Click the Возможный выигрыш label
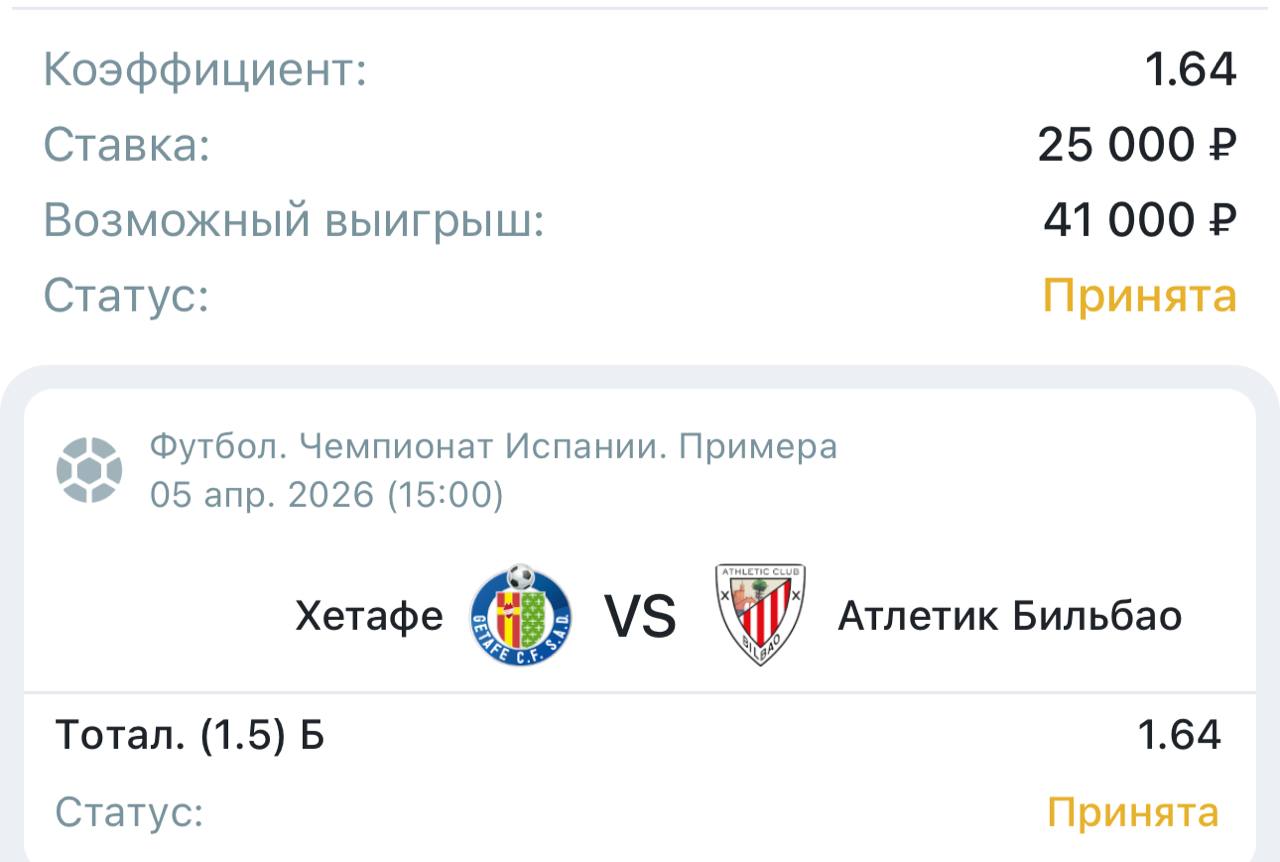This screenshot has height=862, width=1280. (x=294, y=220)
